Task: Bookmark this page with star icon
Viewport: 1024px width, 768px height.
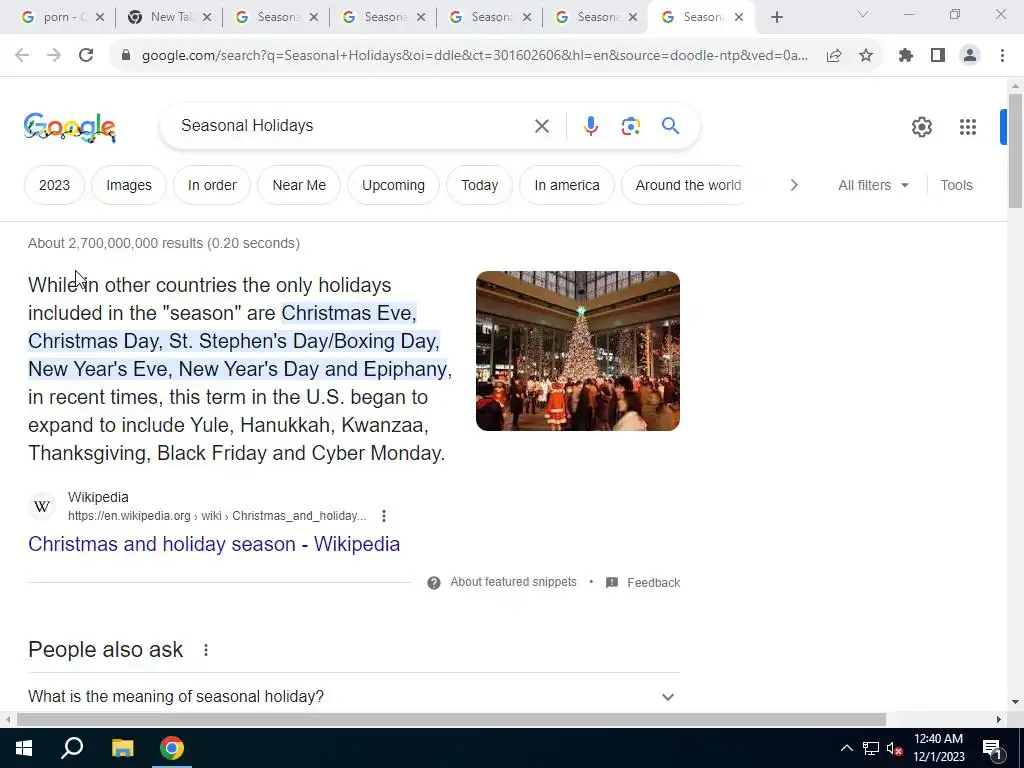Action: click(x=865, y=56)
